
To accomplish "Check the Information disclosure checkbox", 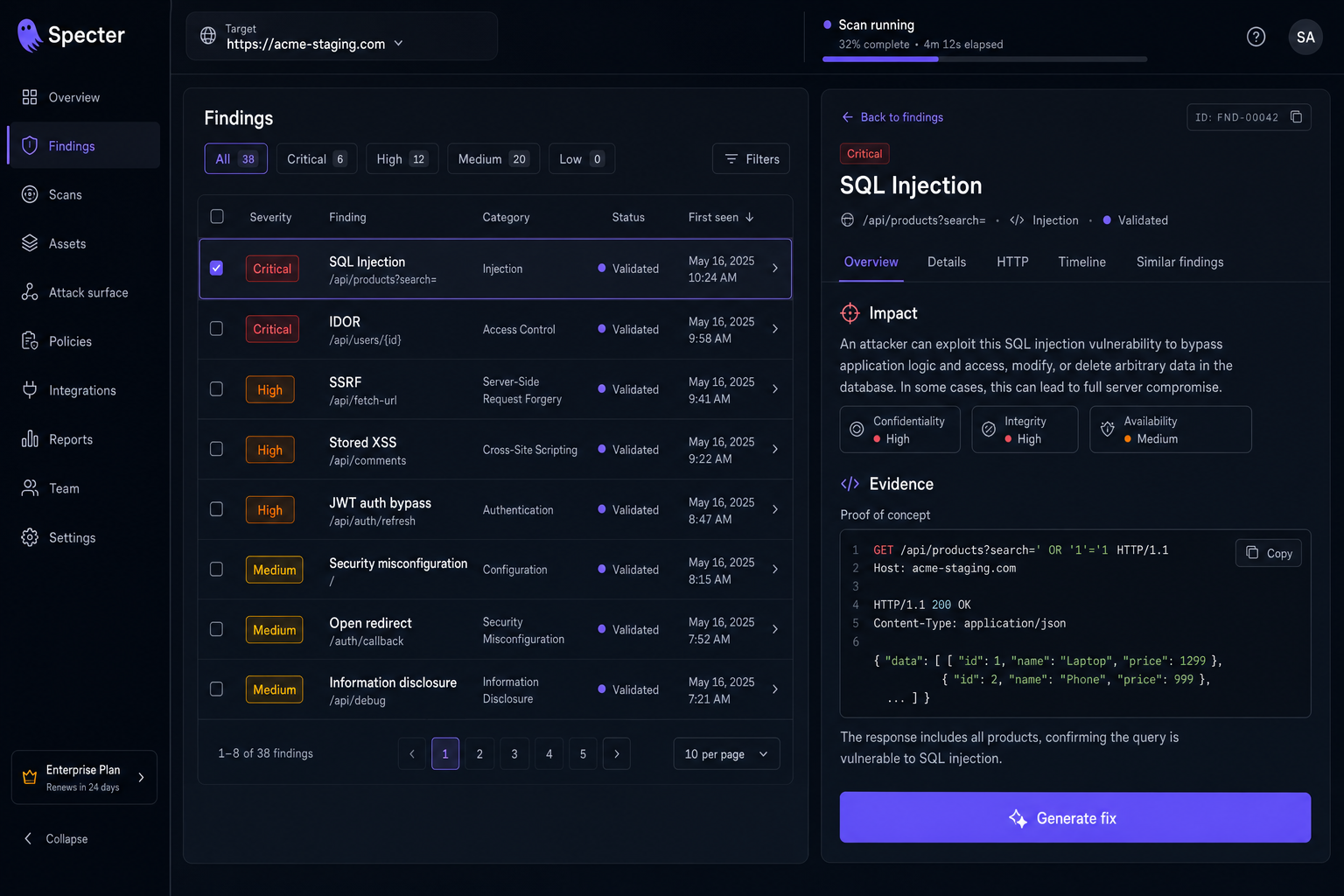I will pyautogui.click(x=217, y=689).
